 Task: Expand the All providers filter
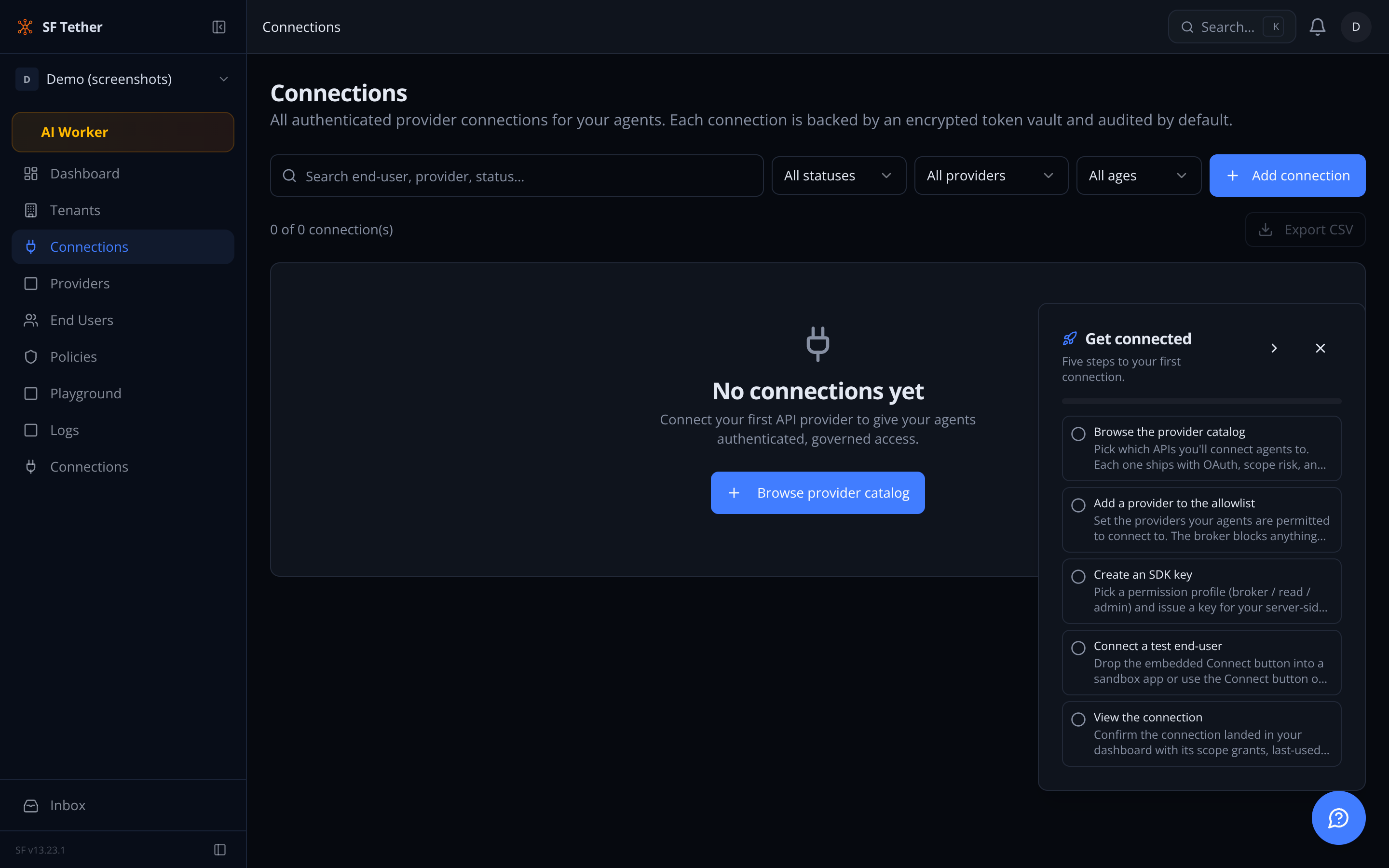991,176
